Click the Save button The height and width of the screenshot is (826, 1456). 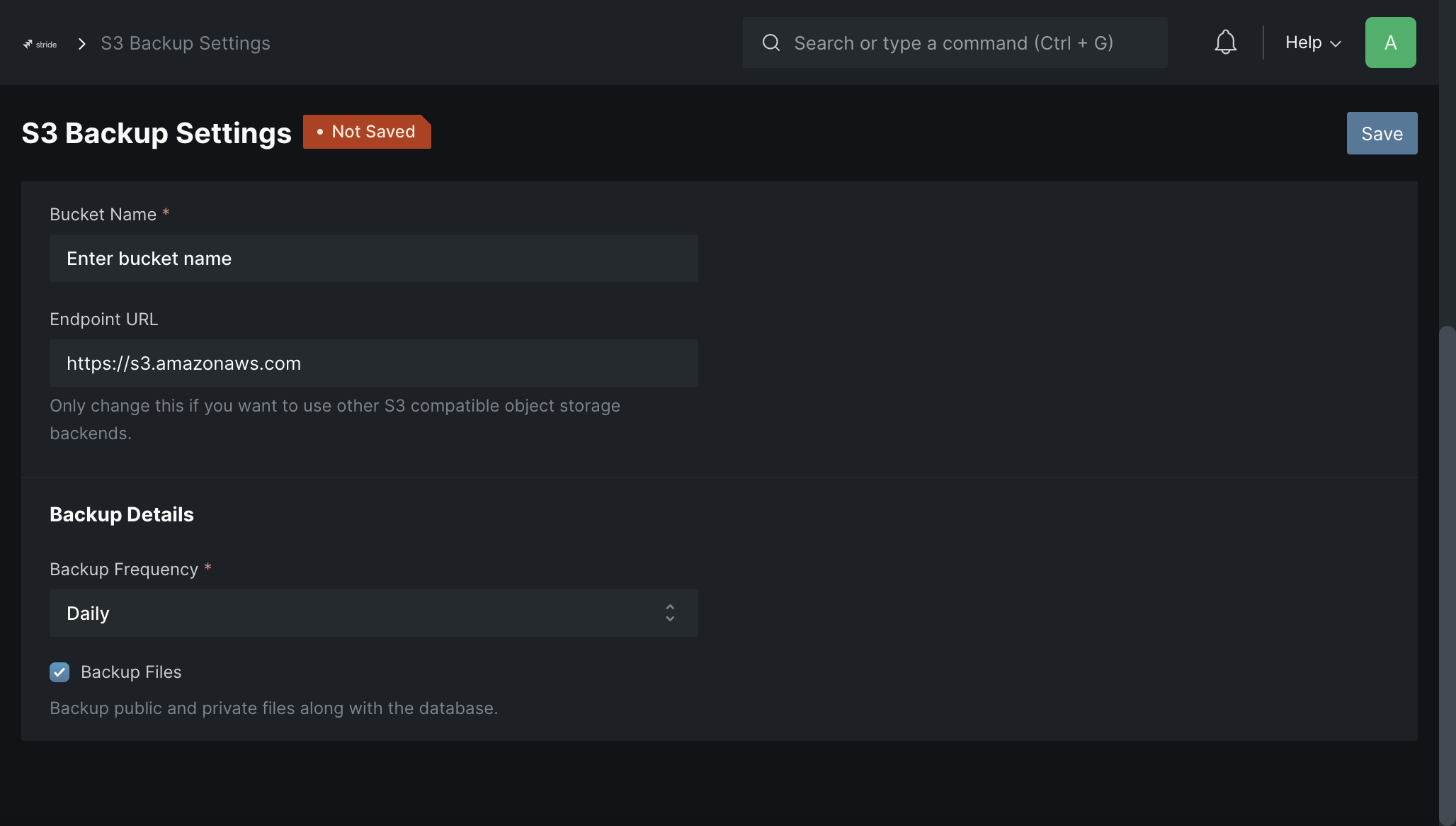pyautogui.click(x=1382, y=133)
